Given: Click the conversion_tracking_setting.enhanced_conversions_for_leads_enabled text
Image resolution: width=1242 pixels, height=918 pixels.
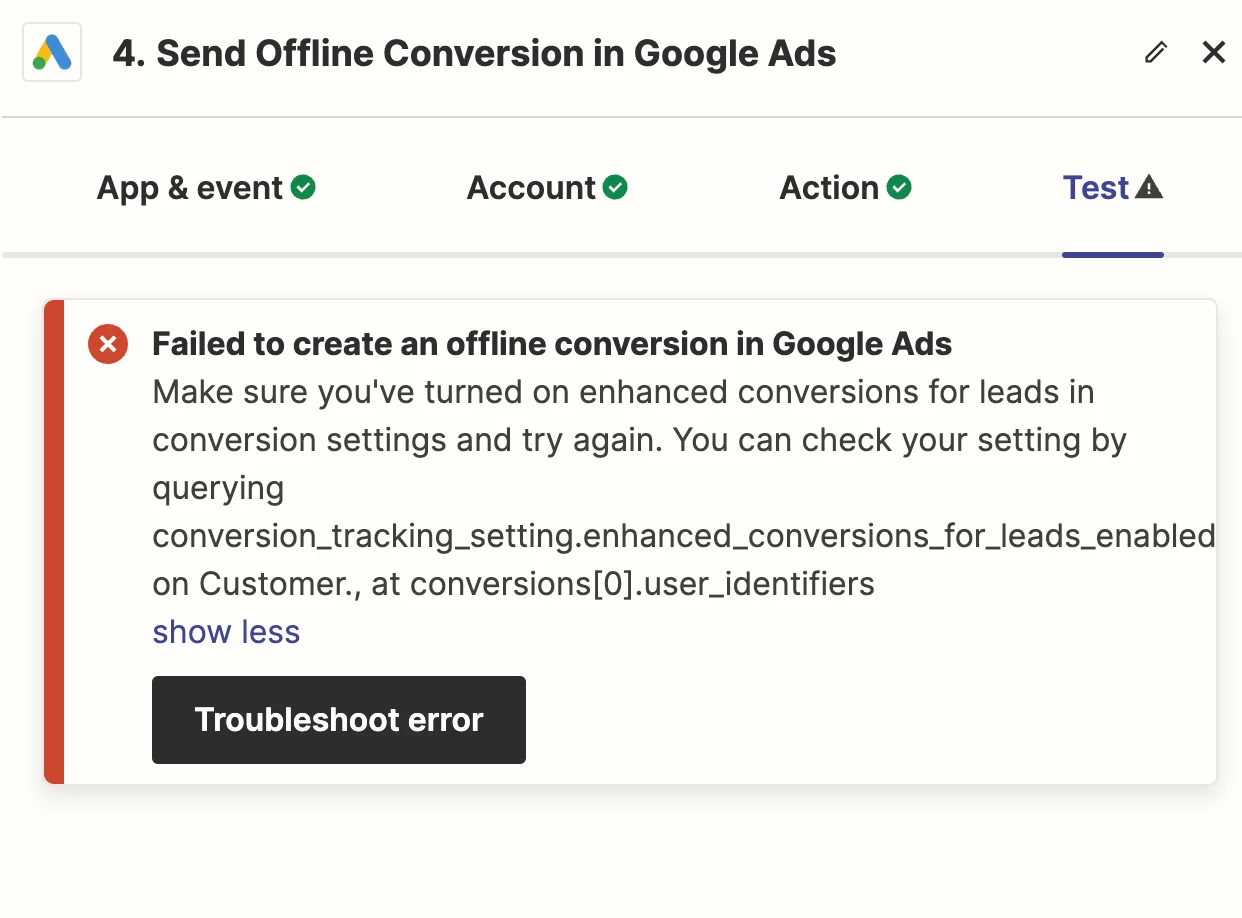Looking at the screenshot, I should [x=684, y=536].
